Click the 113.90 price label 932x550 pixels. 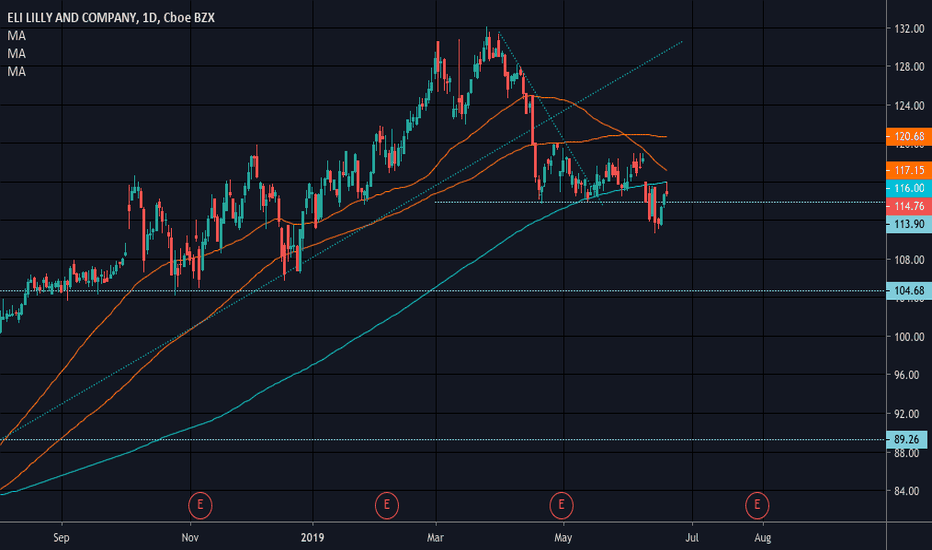click(909, 224)
